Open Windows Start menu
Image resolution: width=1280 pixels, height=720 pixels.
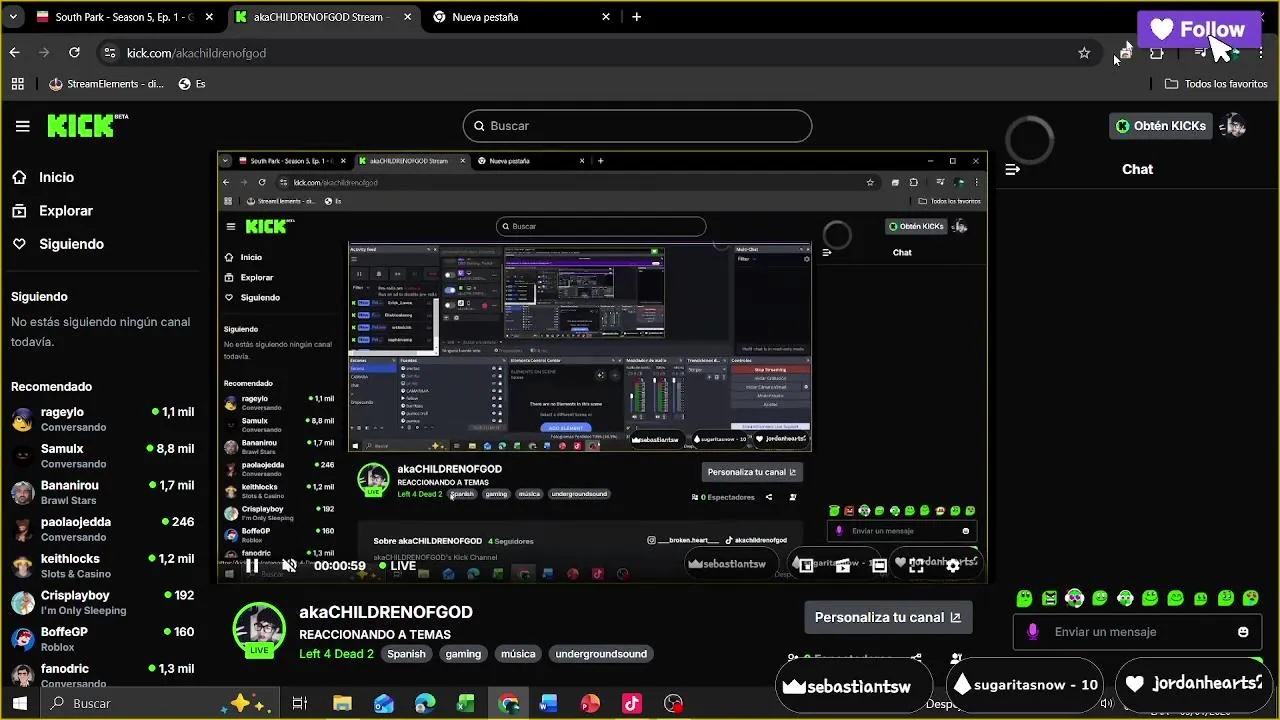(x=19, y=704)
